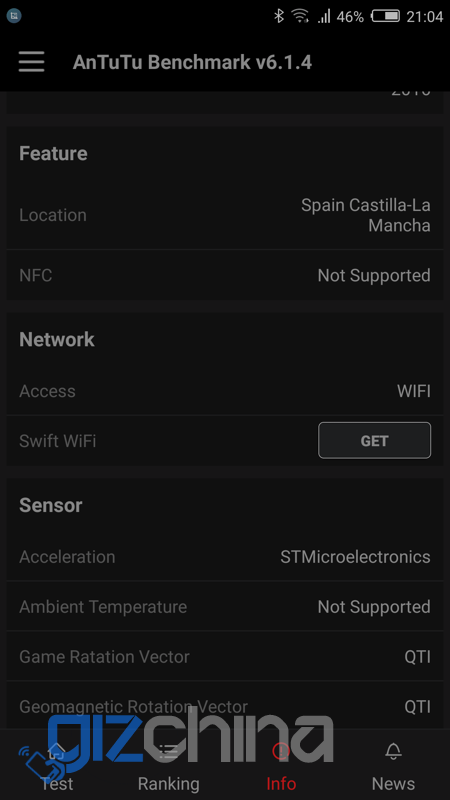Tap the battery indicator icon
Screen dimensions: 450x800
[x=385, y=16]
